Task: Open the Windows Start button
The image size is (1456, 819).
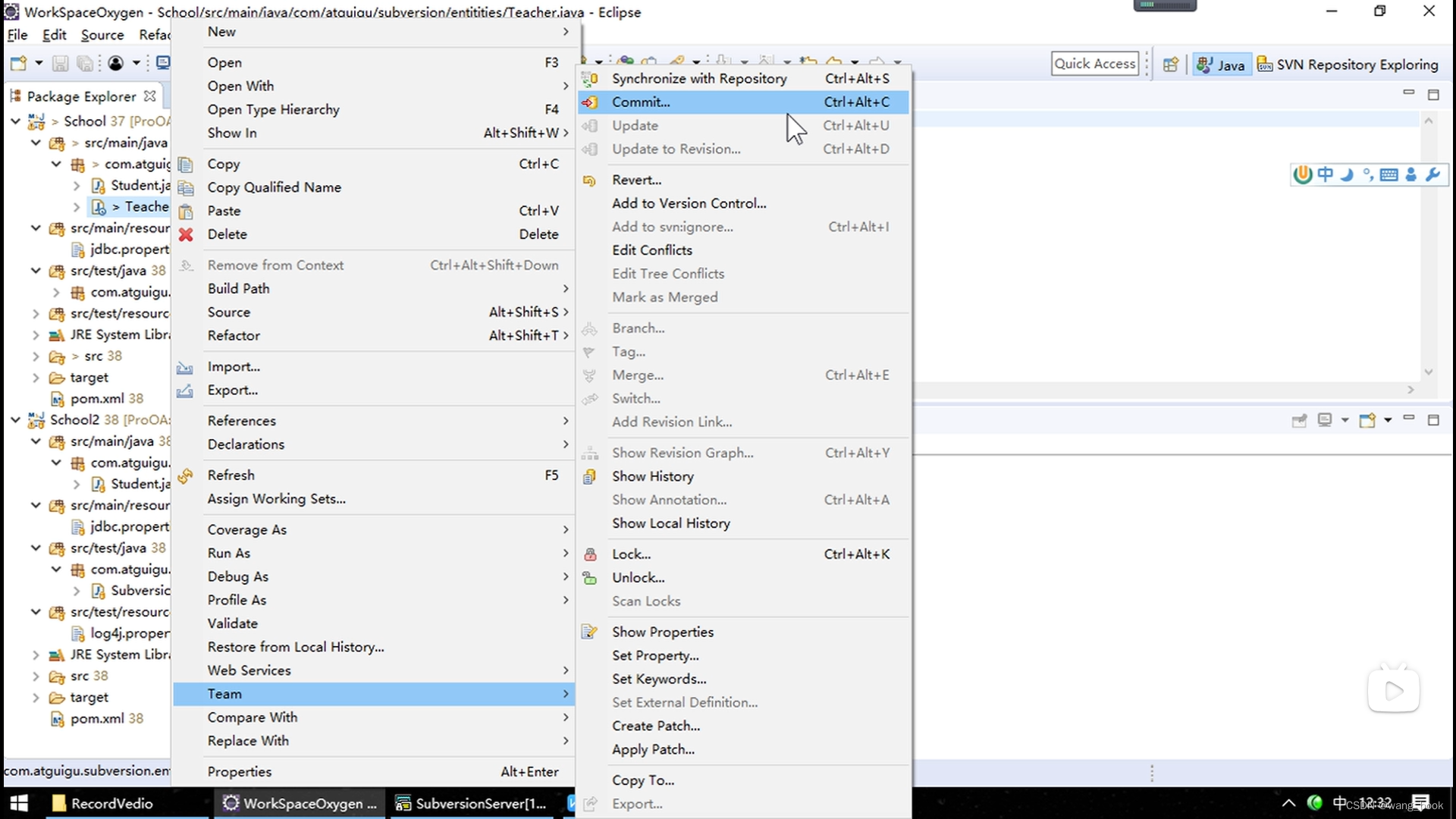Action: 20,803
